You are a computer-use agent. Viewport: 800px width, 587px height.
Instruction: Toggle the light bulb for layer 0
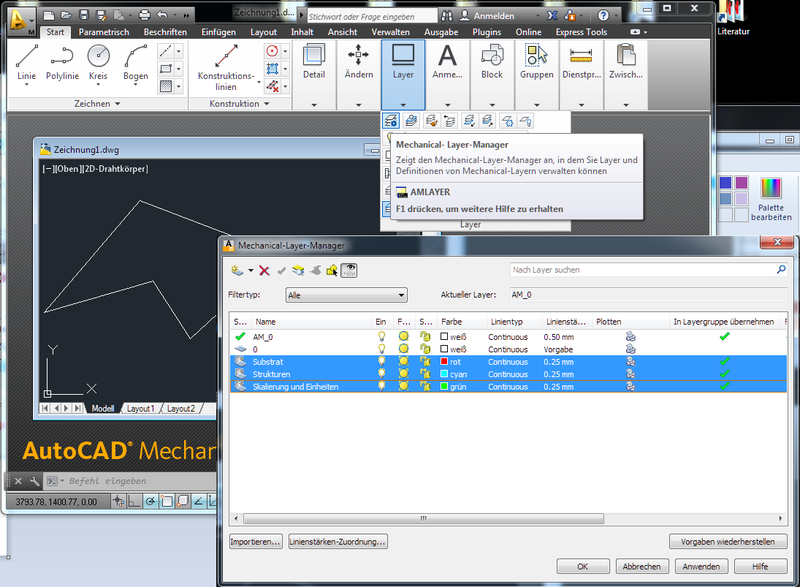coord(381,349)
